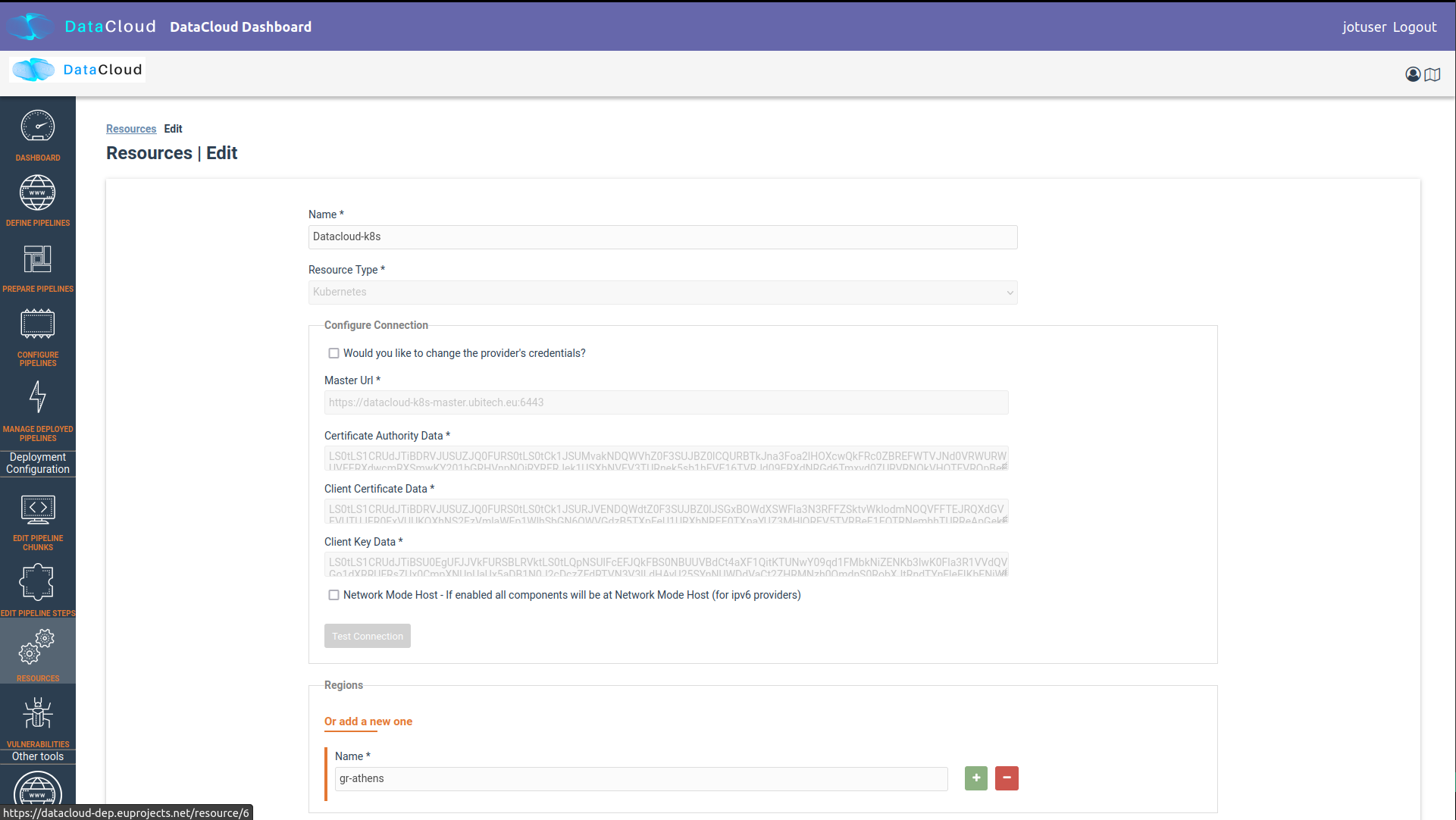This screenshot has width=1456, height=820.
Task: Click the region Name field gr-athens
Action: (x=641, y=779)
